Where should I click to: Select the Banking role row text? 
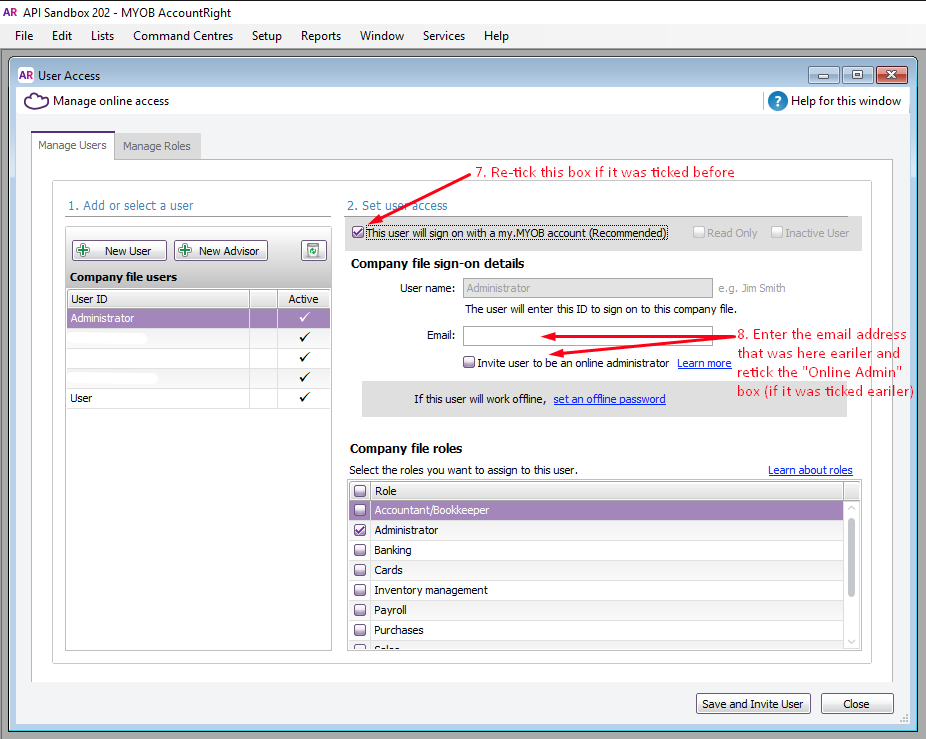[x=393, y=550]
